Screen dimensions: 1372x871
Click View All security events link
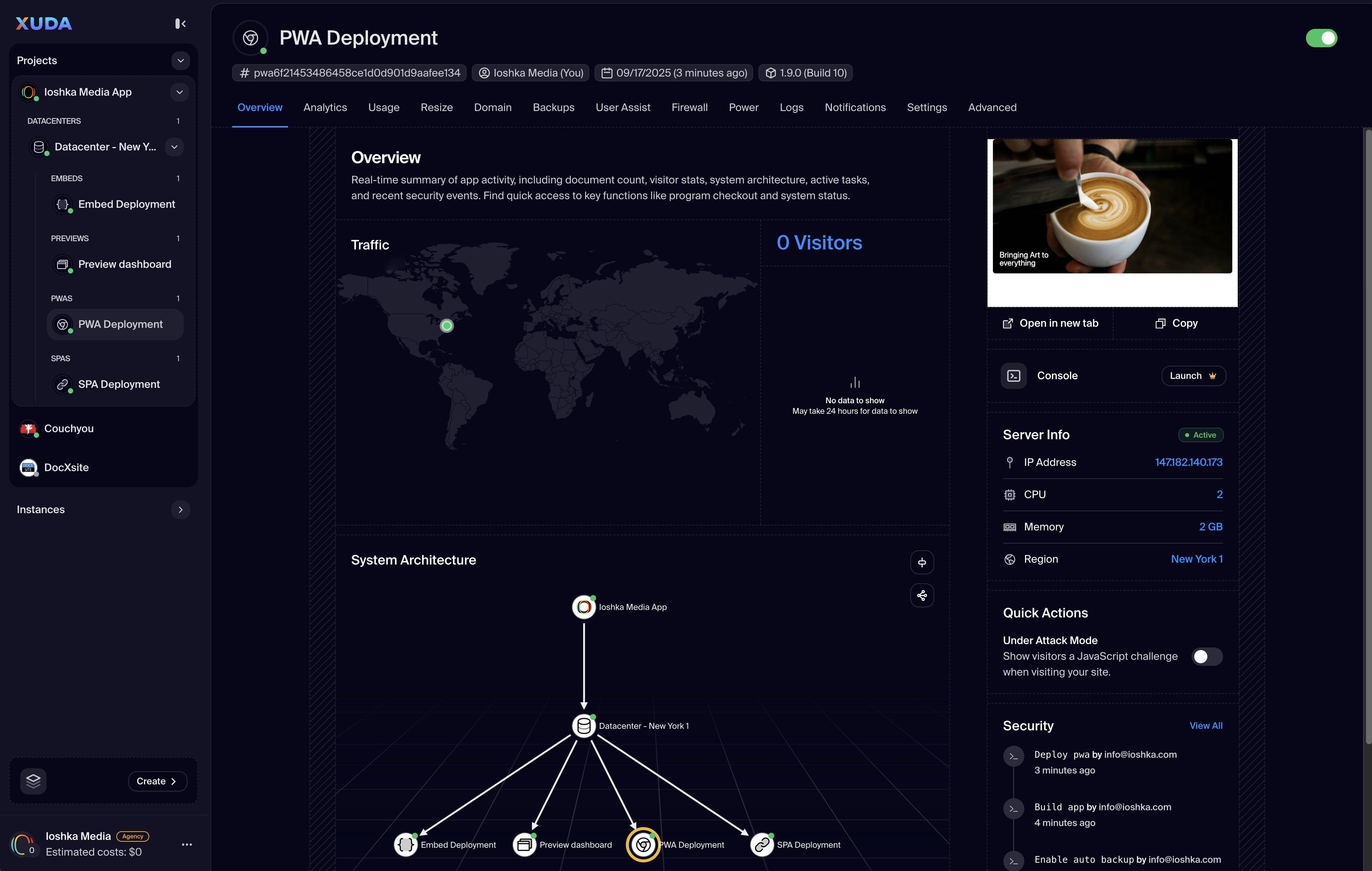pos(1205,726)
